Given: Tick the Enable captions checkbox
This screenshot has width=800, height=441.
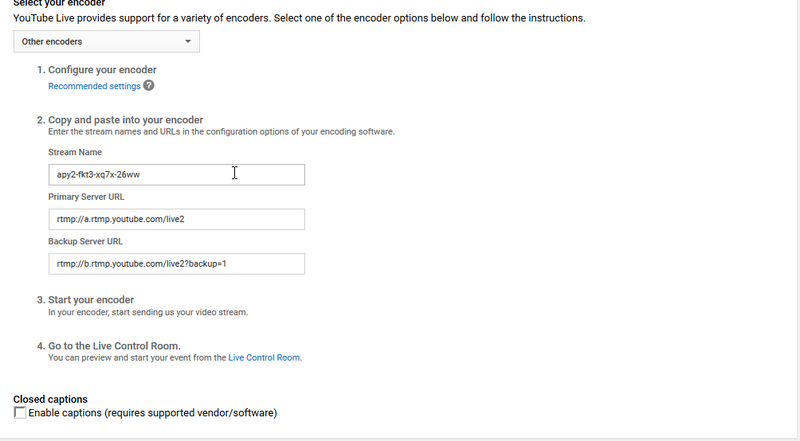Looking at the screenshot, I should [x=20, y=413].
